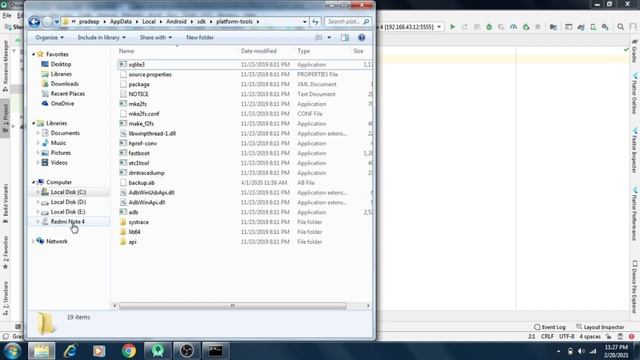Click the horizontal scrollbar in file list
Viewport: 640px width, 360px height.
point(233,306)
